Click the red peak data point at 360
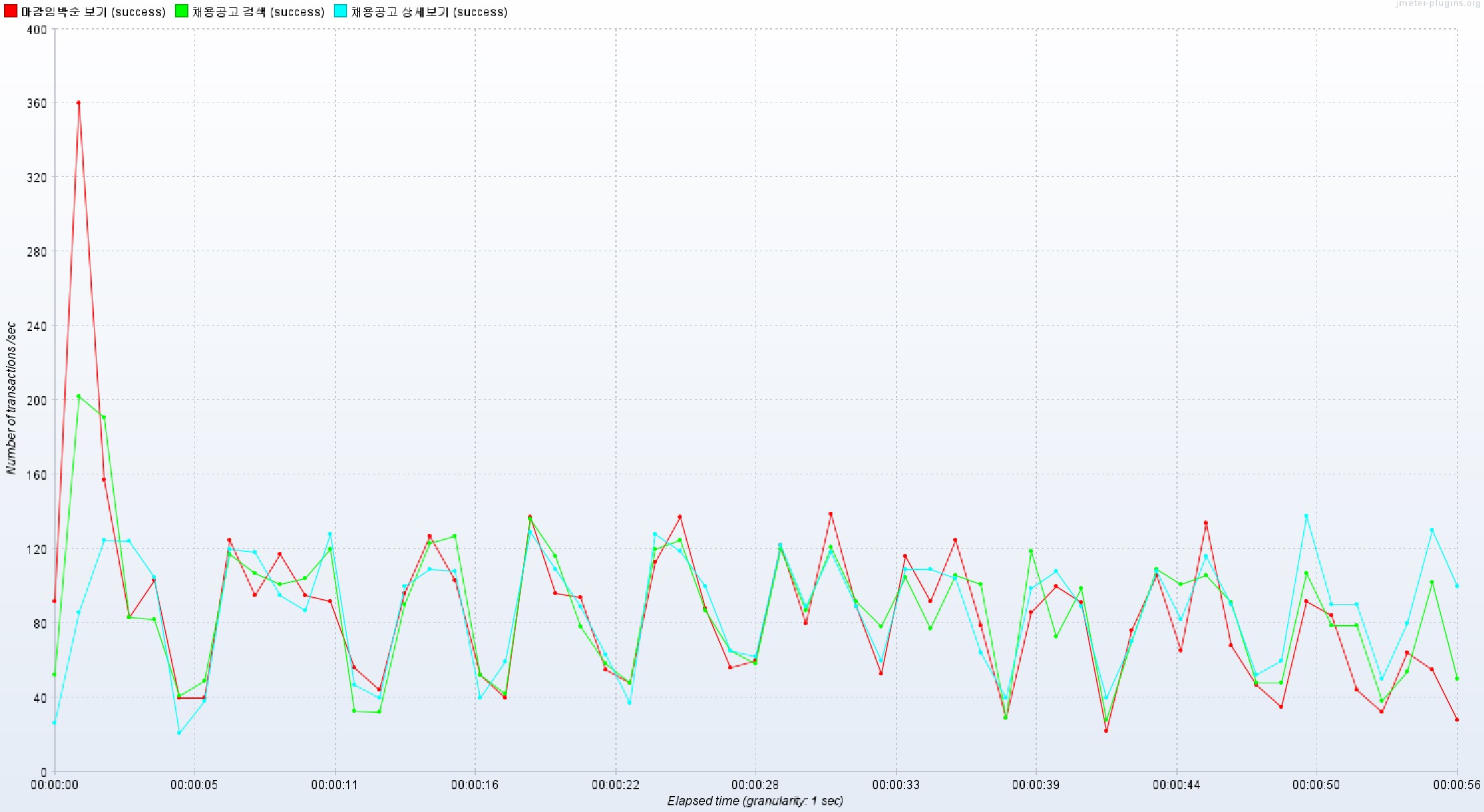Screen dimensions: 1484x812 click(78, 103)
